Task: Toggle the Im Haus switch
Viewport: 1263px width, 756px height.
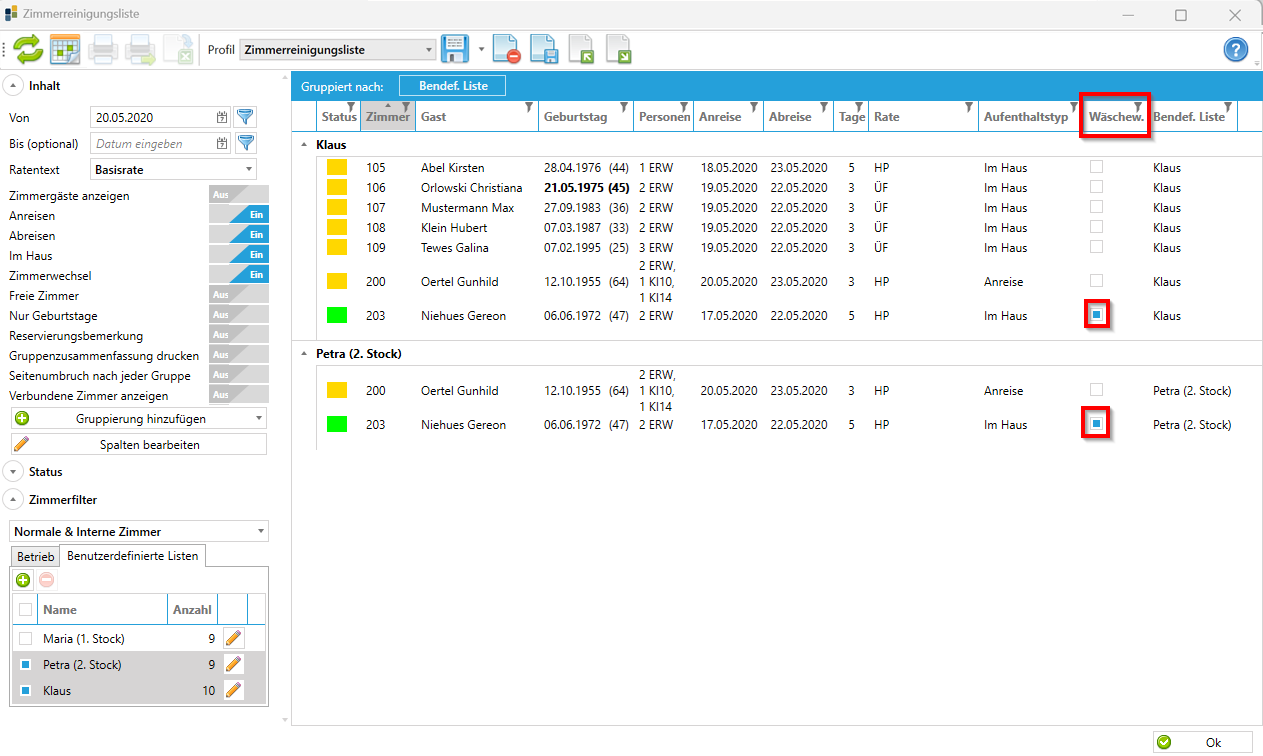Action: coord(238,255)
